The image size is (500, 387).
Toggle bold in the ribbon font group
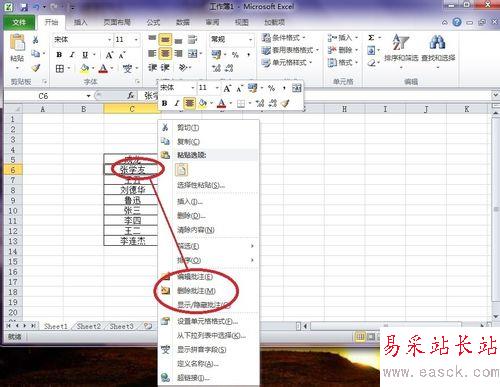[59, 54]
